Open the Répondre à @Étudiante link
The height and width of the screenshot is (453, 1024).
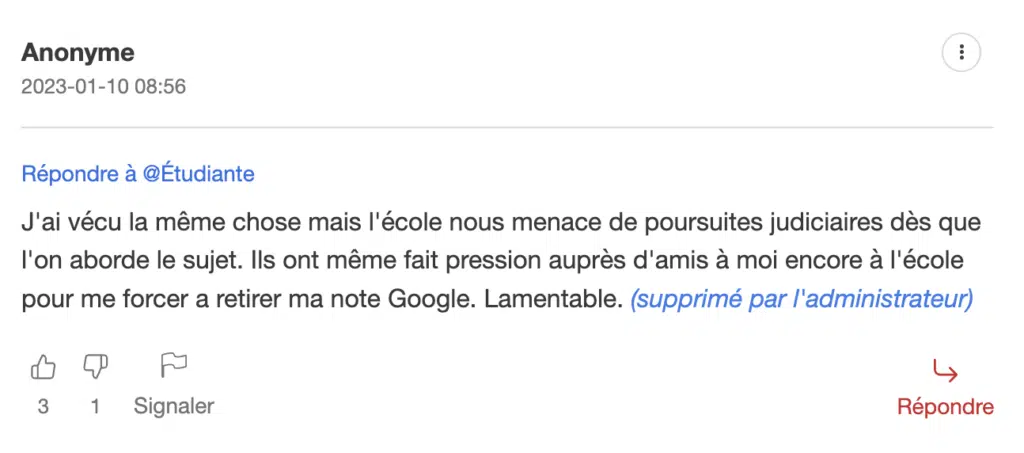tap(138, 174)
